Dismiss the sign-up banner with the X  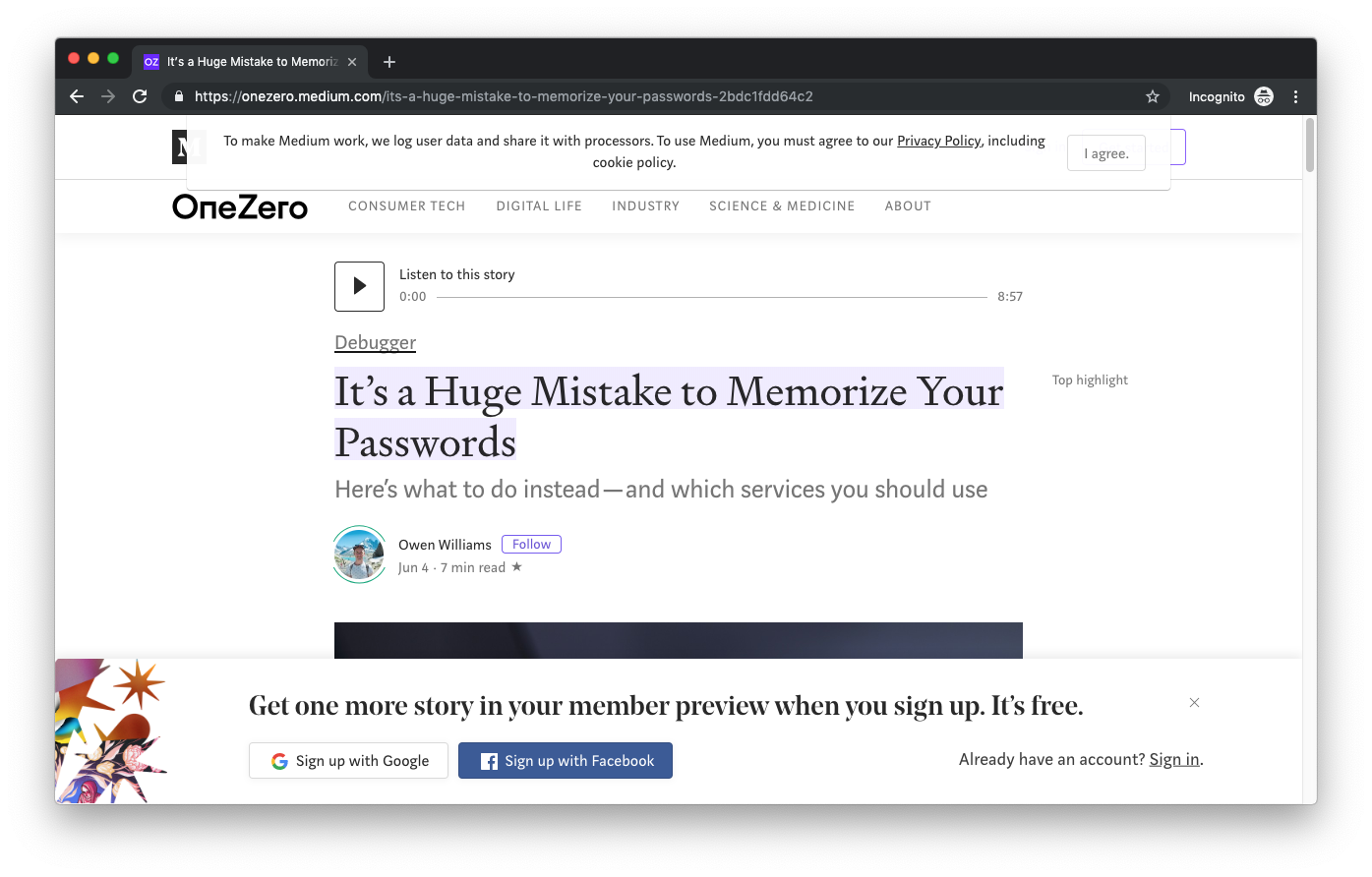[x=1194, y=703]
